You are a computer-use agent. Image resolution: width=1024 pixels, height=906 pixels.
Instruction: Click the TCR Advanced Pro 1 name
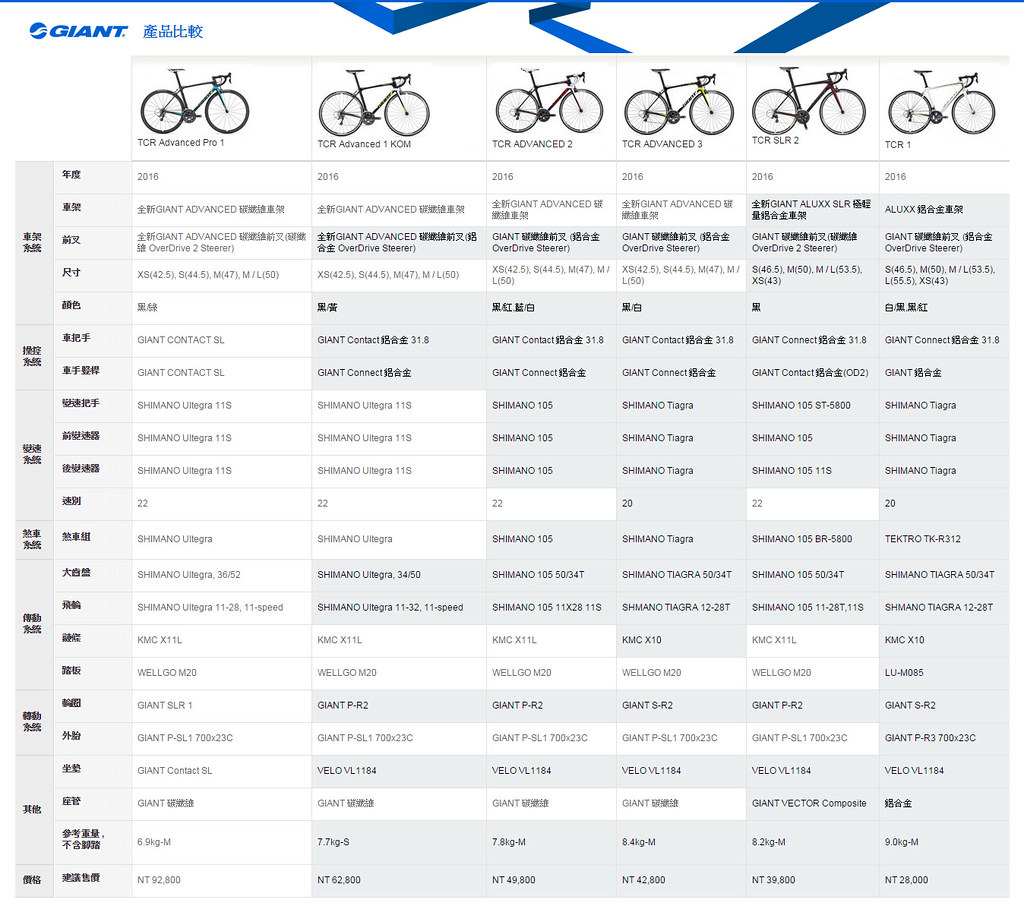[180, 142]
